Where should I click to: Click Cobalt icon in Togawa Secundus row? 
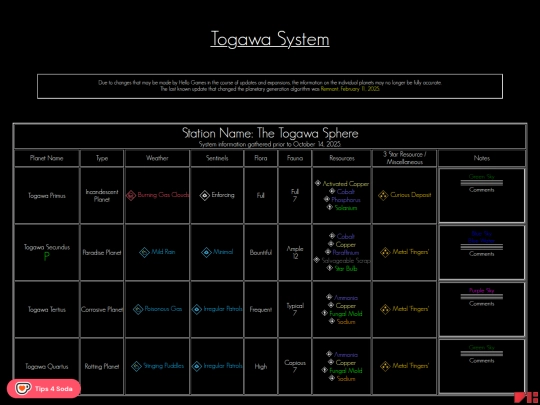332,236
